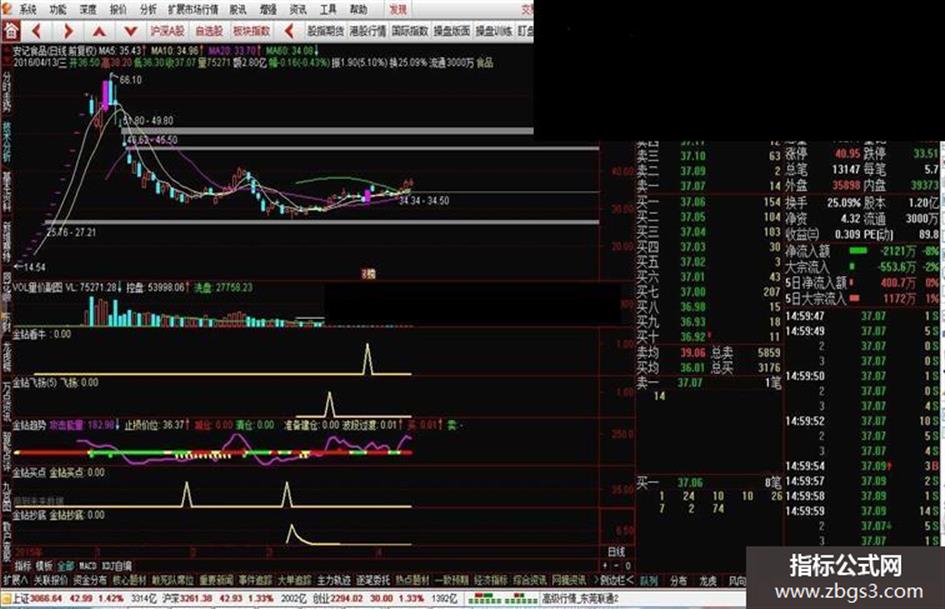Click the home icon in the toolbar
This screenshot has height=609, width=945.
pos(11,31)
